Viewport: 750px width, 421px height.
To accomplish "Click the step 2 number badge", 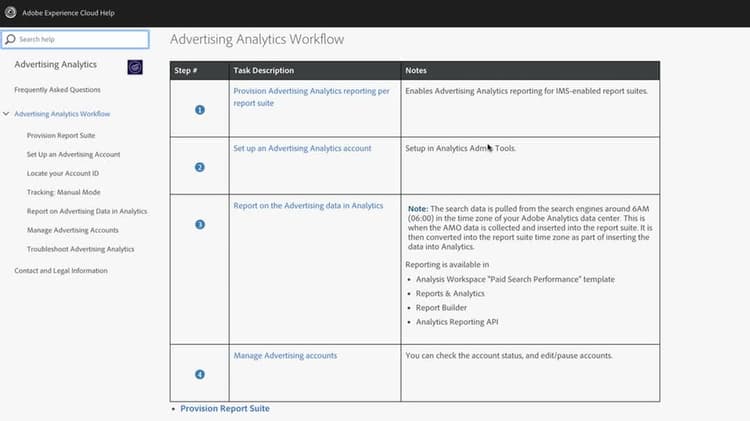I will coord(200,167).
